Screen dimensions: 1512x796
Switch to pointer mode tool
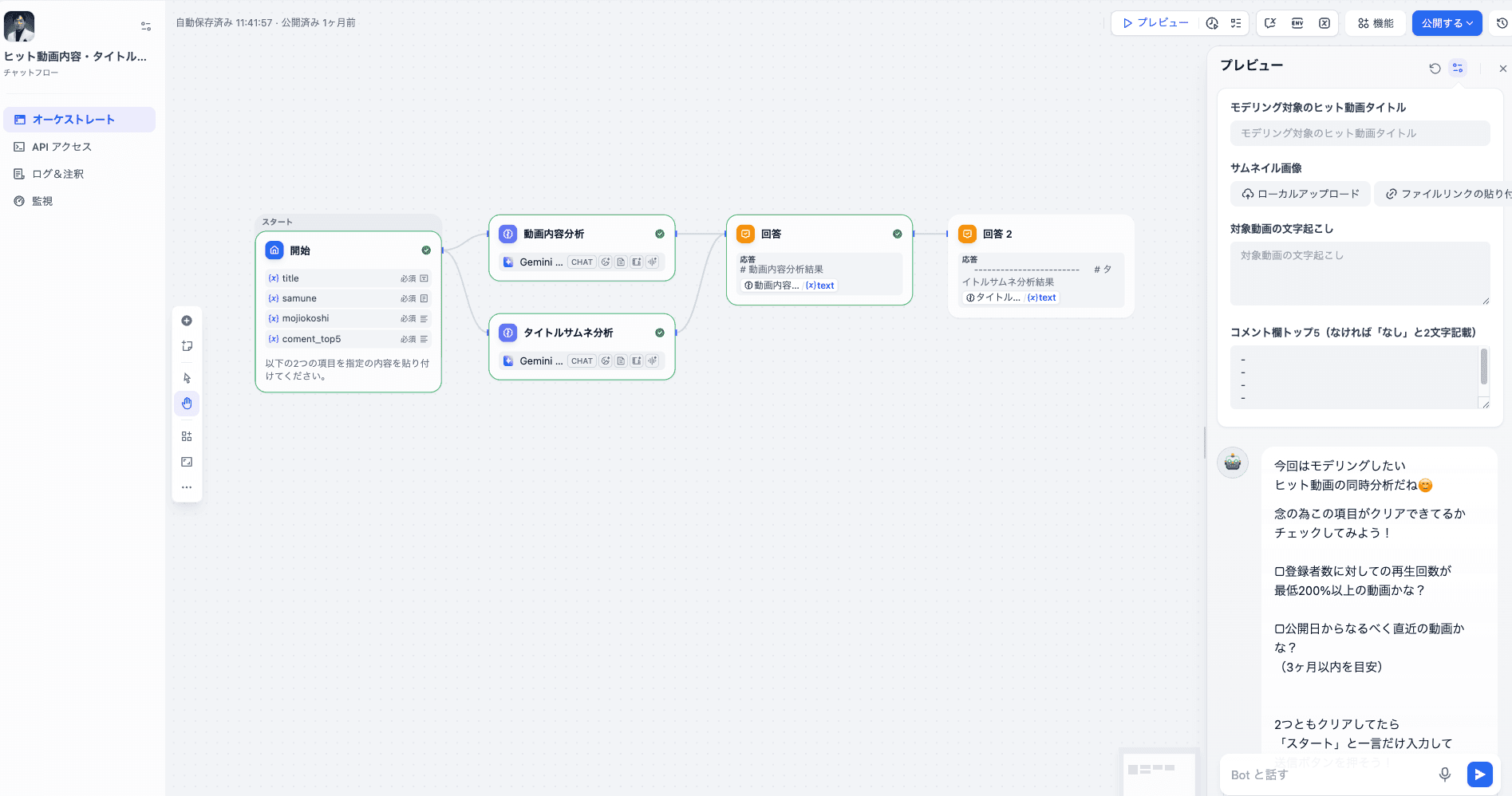(187, 378)
